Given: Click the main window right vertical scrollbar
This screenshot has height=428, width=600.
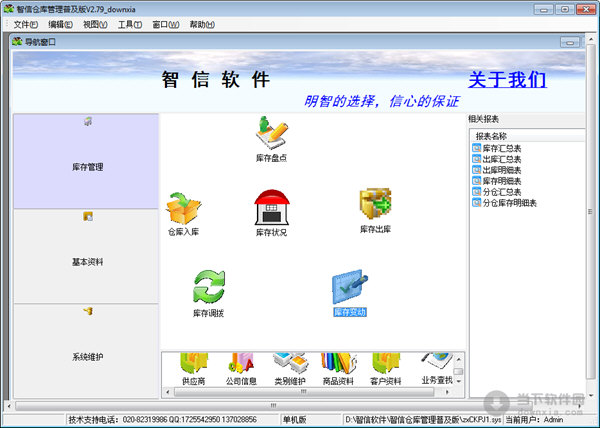Looking at the screenshot, I should pyautogui.click(x=590, y=211).
